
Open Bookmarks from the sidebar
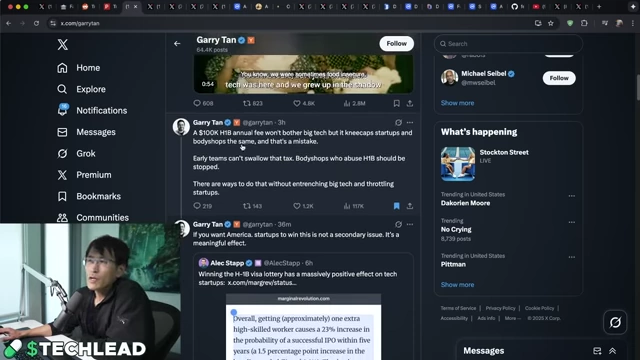click(89, 196)
